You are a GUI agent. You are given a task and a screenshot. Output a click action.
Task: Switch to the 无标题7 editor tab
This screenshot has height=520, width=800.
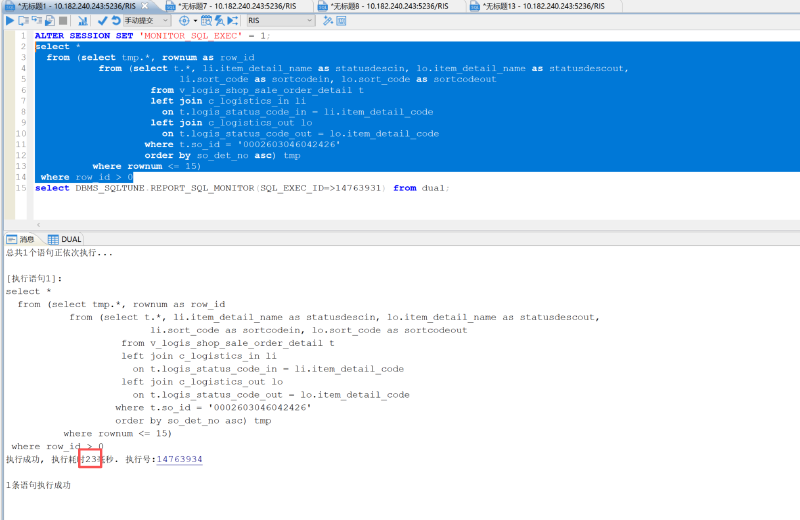237,6
